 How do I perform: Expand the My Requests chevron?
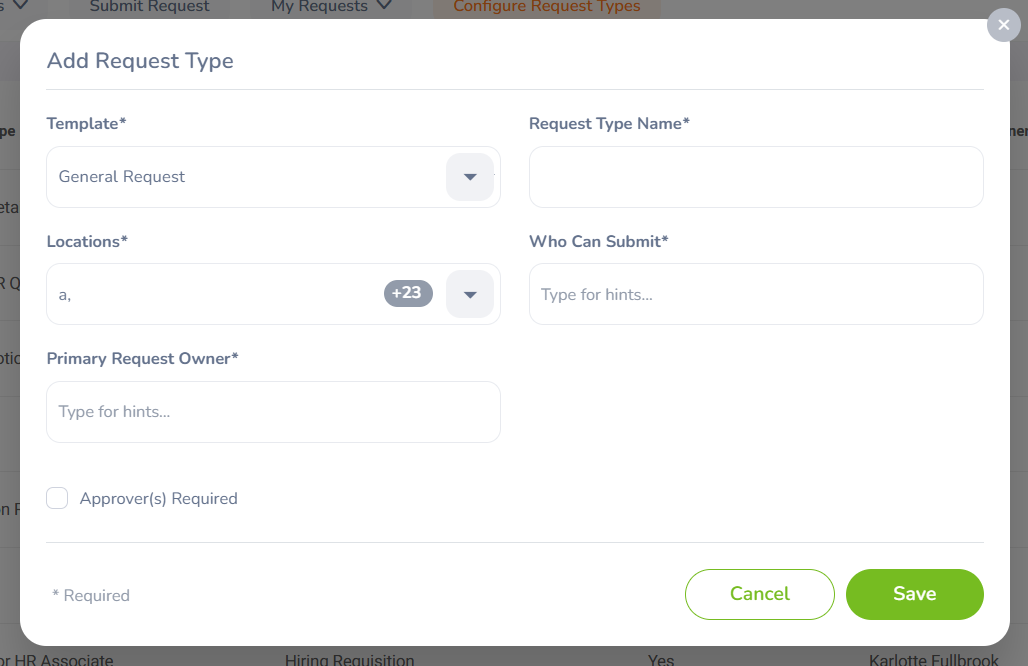click(385, 7)
